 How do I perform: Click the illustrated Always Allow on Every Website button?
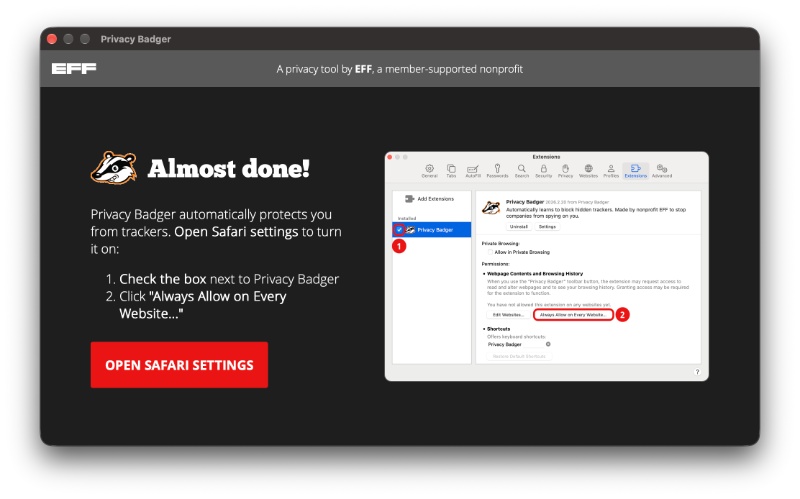point(573,315)
